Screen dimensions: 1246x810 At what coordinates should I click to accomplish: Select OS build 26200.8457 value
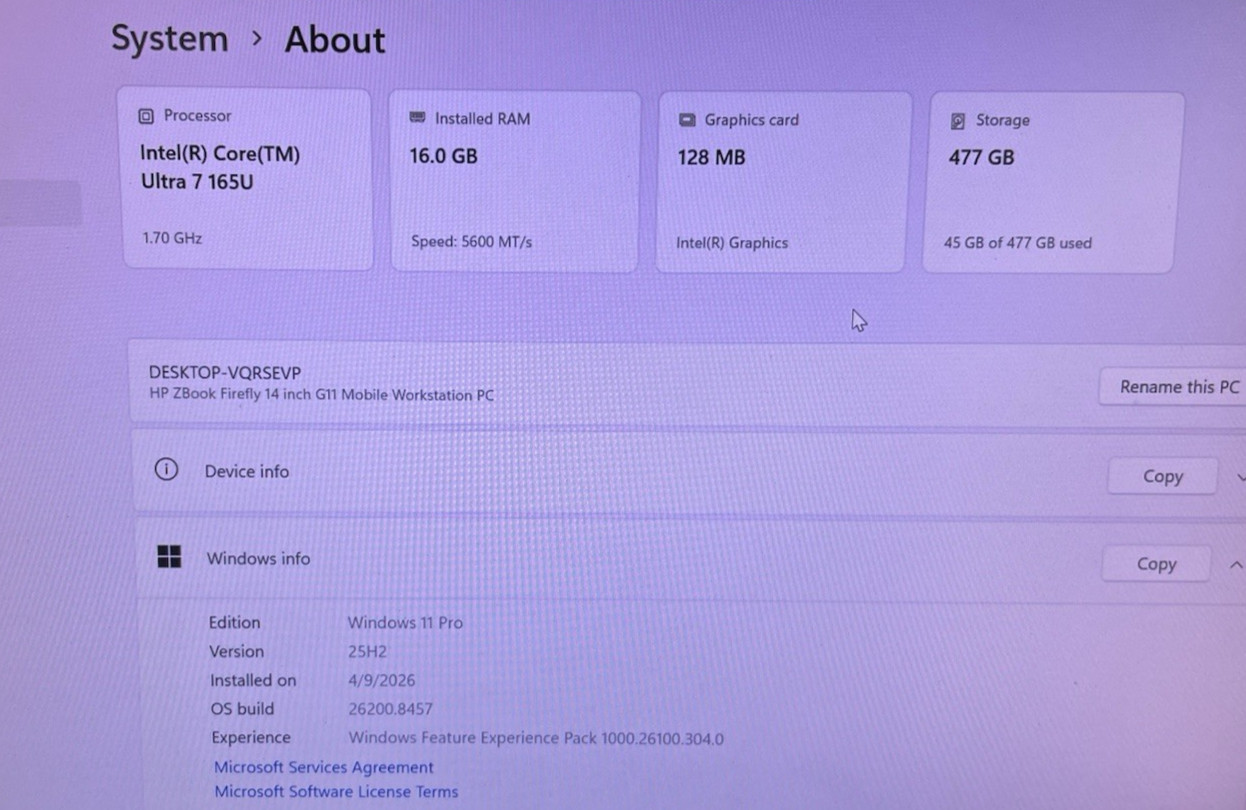click(390, 709)
